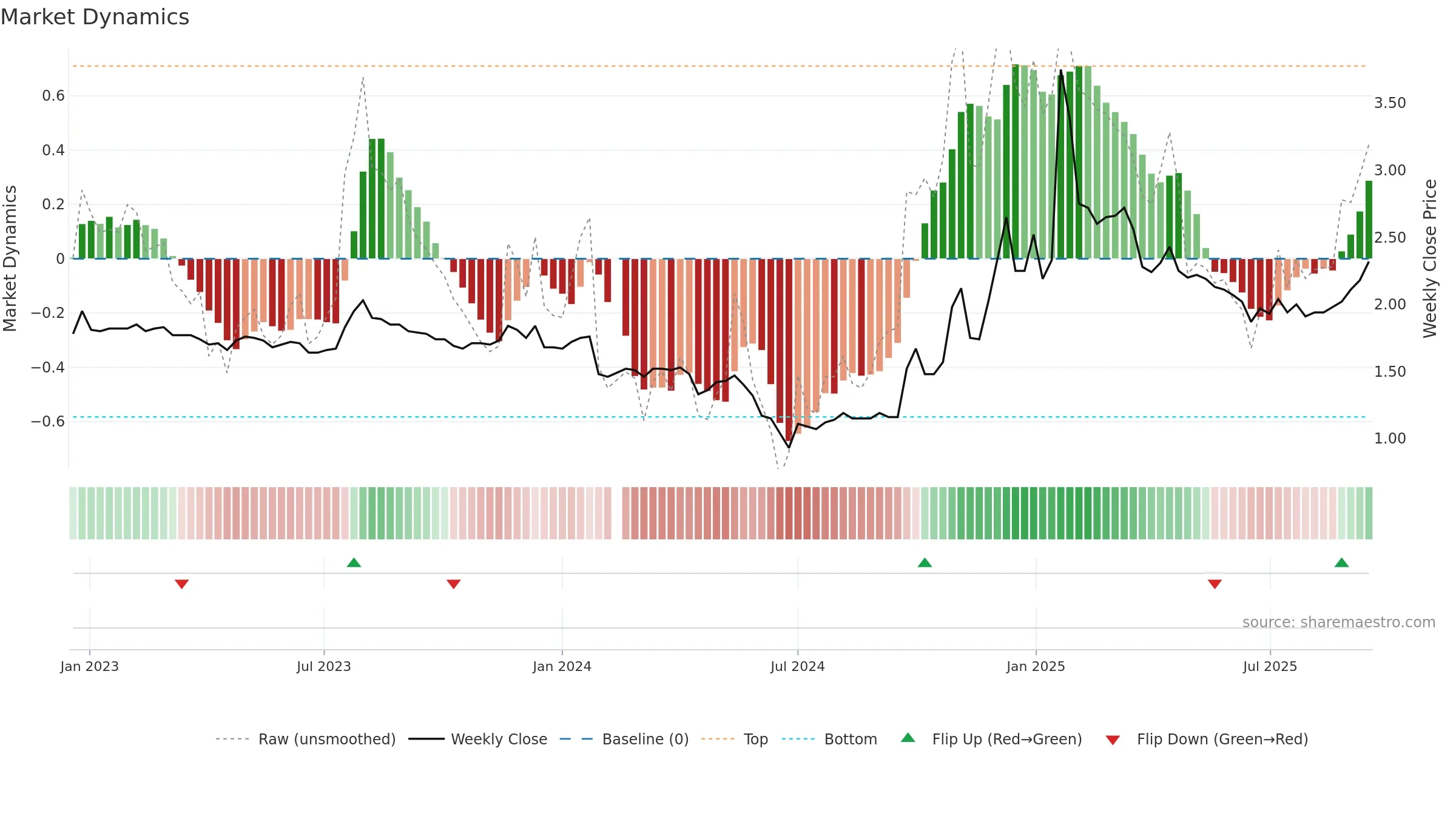Click the 0.2 left-axis tick label

click(53, 204)
